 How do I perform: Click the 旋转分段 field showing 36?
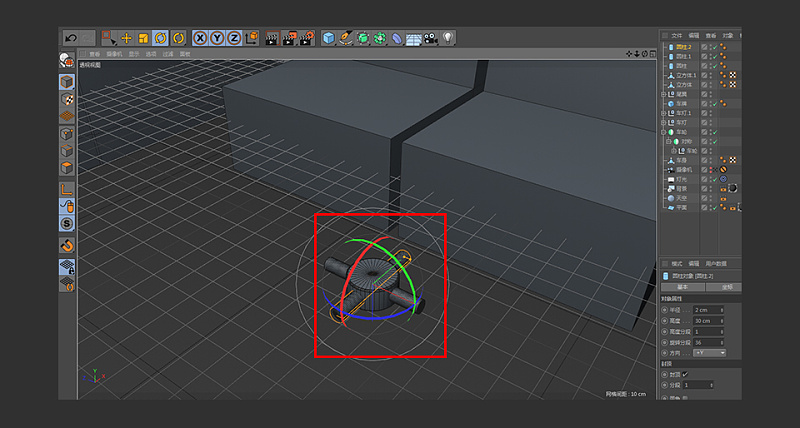pyautogui.click(x=706, y=343)
